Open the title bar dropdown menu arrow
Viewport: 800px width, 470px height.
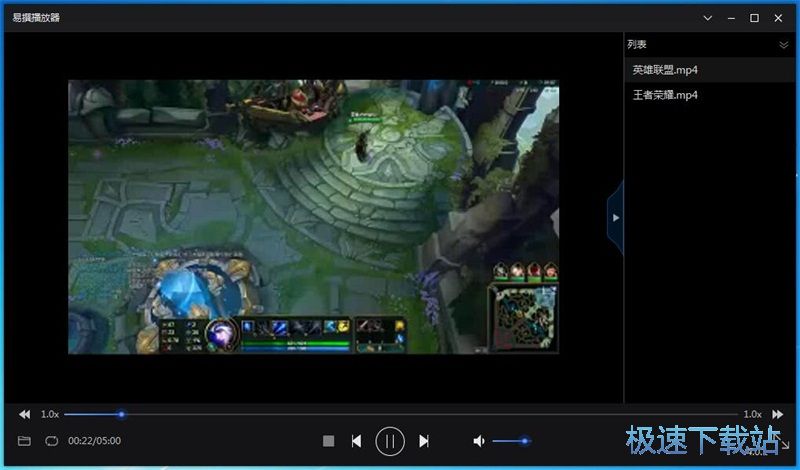tap(708, 18)
